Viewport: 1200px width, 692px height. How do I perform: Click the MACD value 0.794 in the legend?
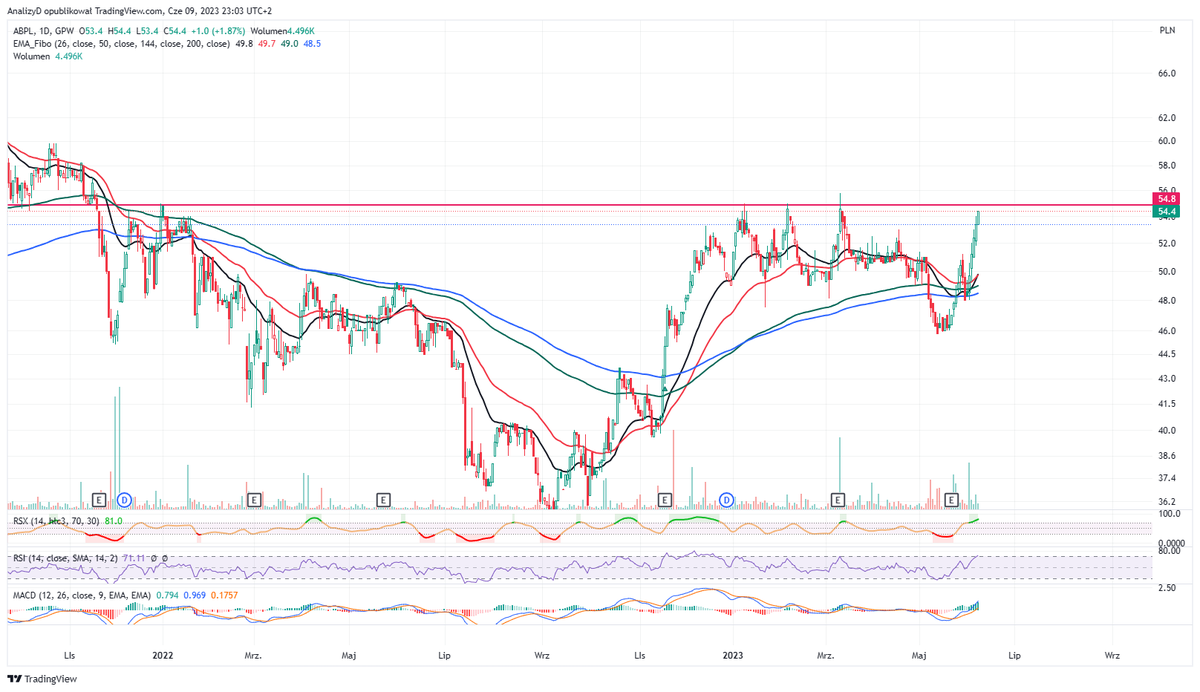pyautogui.click(x=168, y=595)
